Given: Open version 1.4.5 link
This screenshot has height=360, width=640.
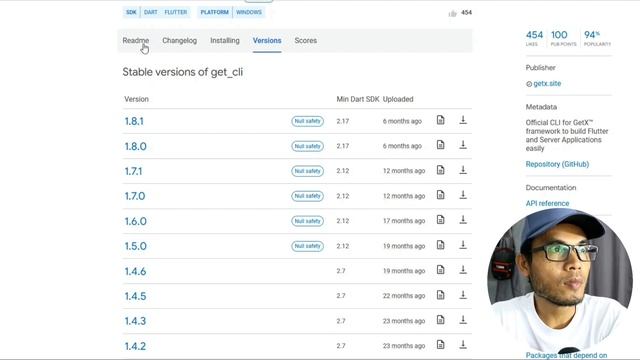Looking at the screenshot, I should (135, 296).
